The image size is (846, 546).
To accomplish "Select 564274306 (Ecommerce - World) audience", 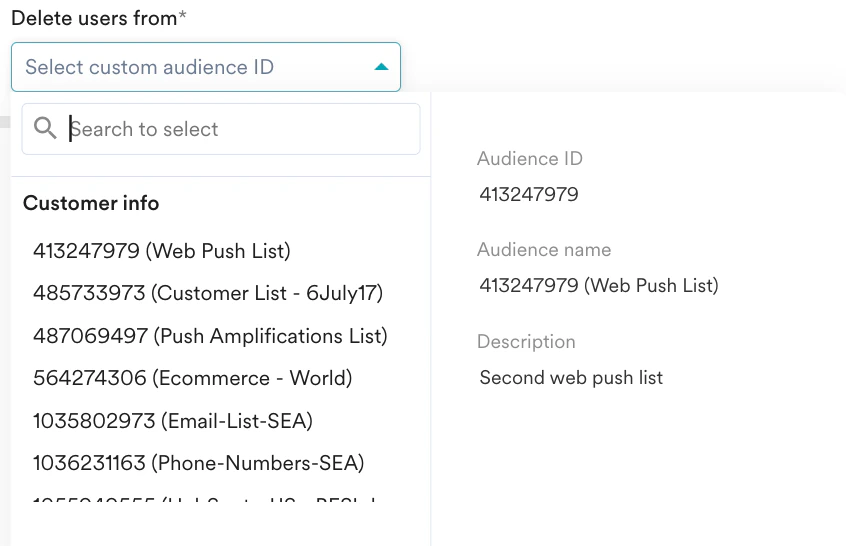I will click(x=192, y=378).
